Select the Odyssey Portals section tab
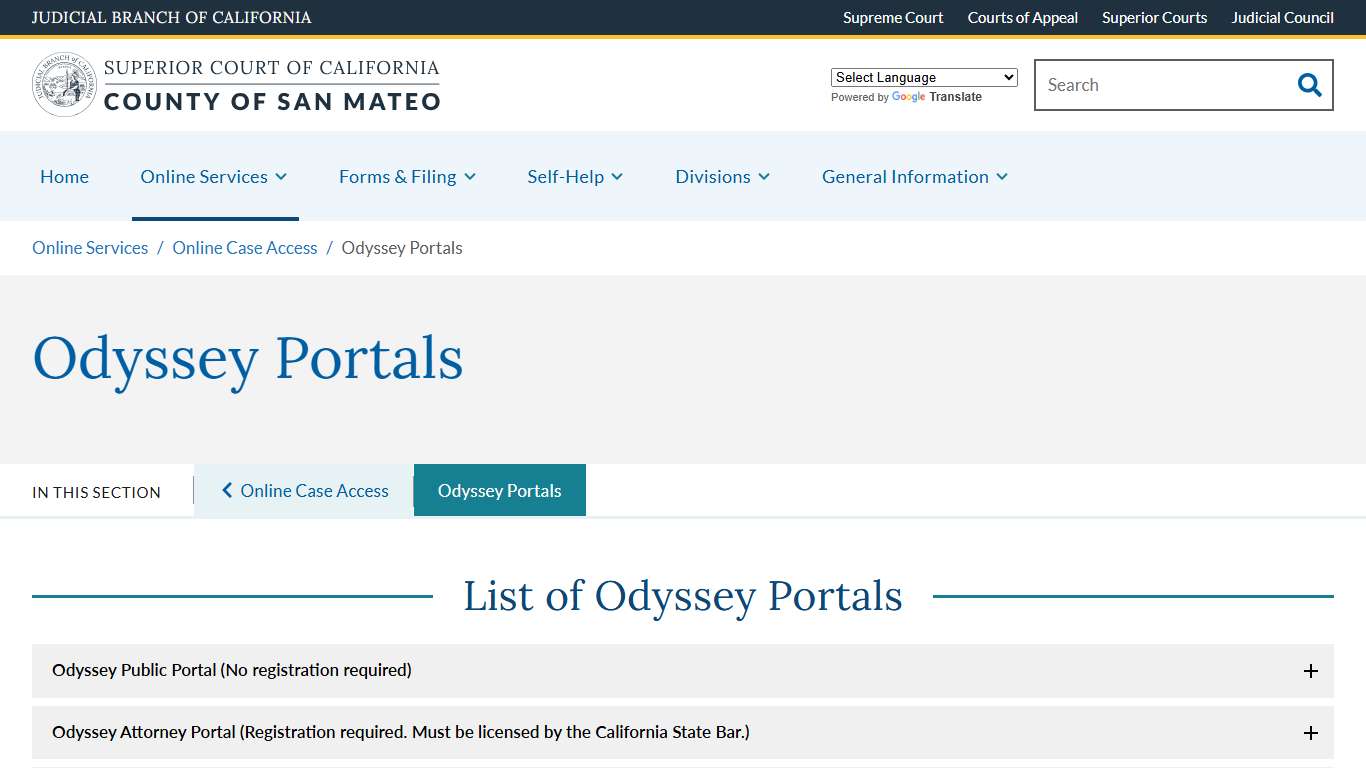The width and height of the screenshot is (1366, 768). pos(499,490)
